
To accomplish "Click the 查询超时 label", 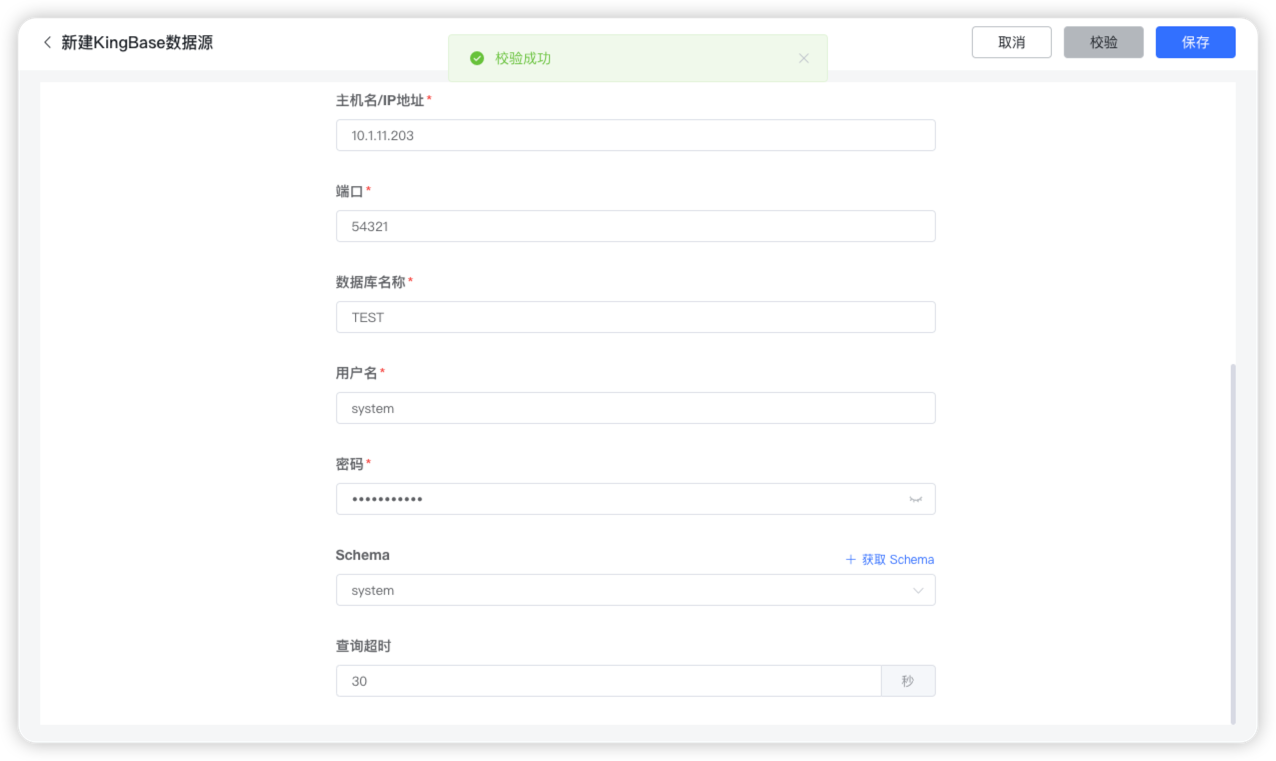I will pos(363,646).
